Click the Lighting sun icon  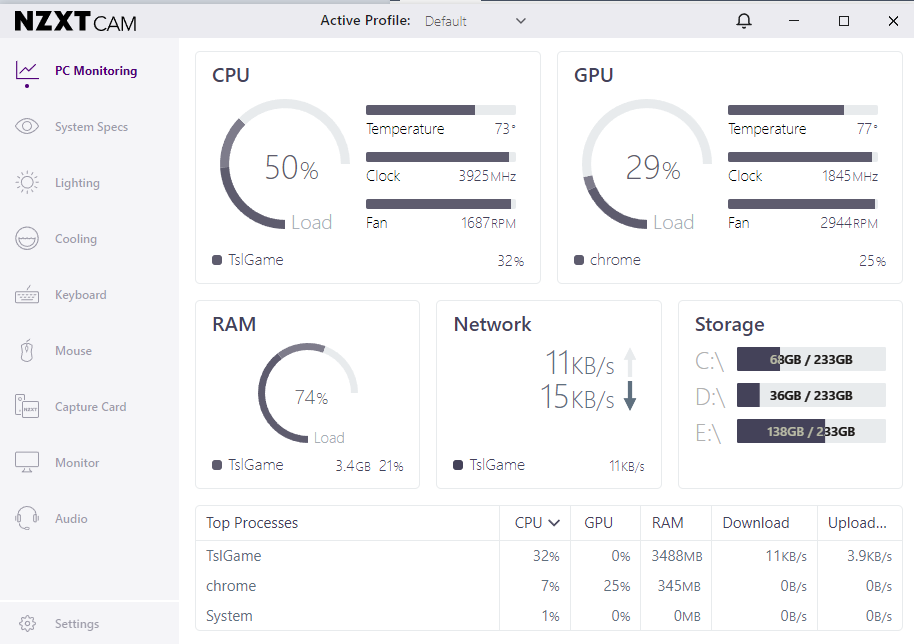[27, 182]
